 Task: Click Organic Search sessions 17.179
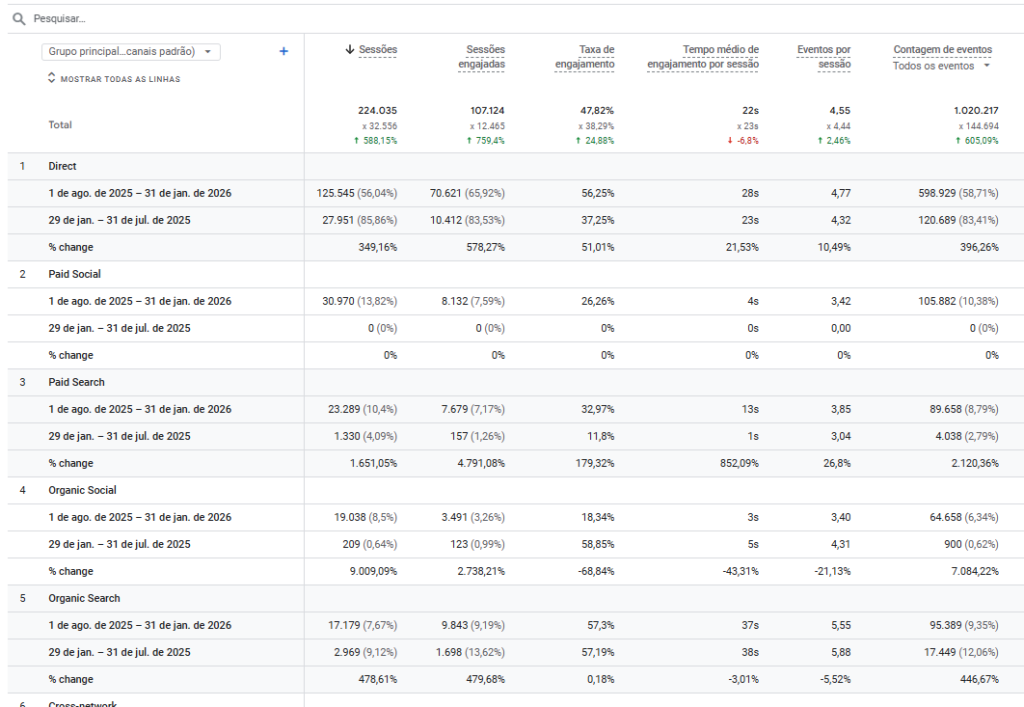[344, 625]
